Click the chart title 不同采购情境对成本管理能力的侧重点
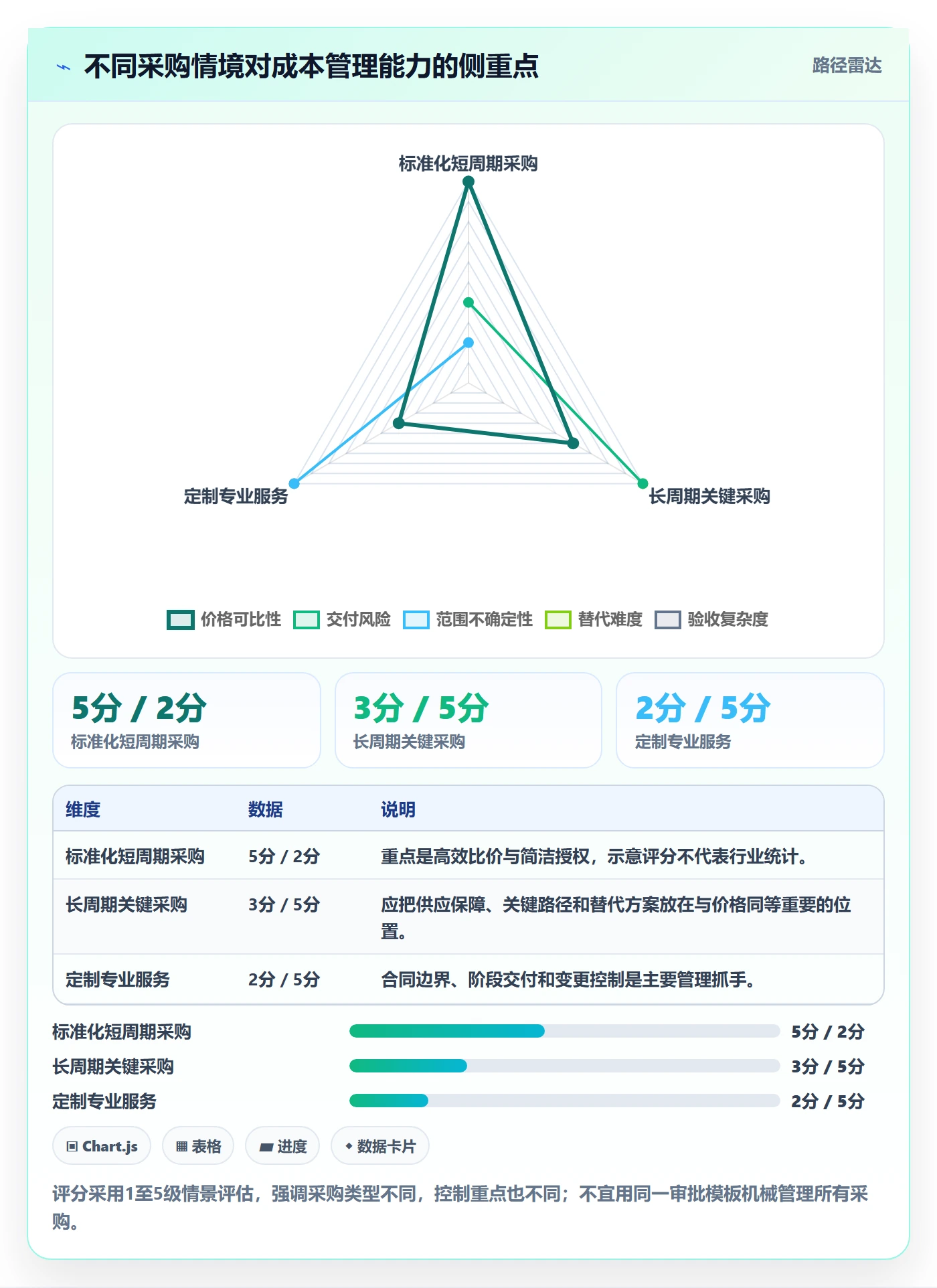 [312, 66]
